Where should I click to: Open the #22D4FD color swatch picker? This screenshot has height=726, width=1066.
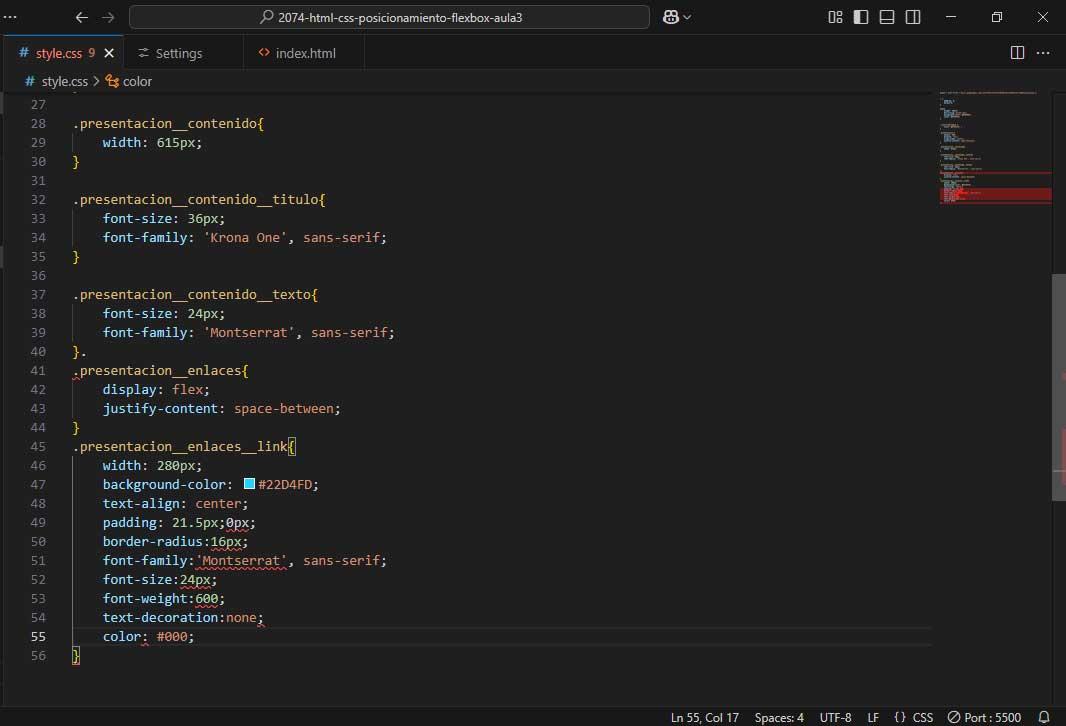[x=249, y=484]
